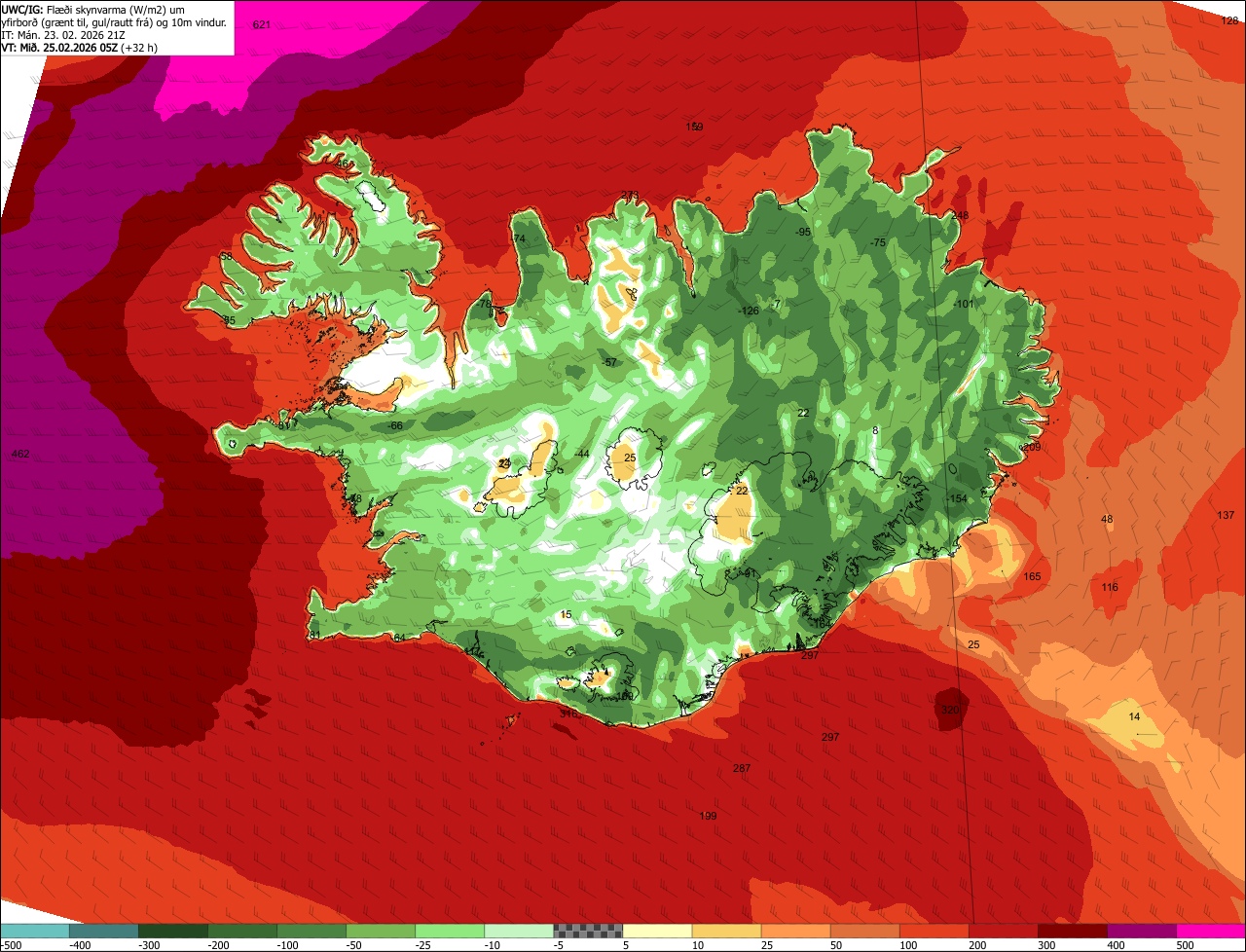Click the 165 value southeast of Iceland

[1033, 577]
